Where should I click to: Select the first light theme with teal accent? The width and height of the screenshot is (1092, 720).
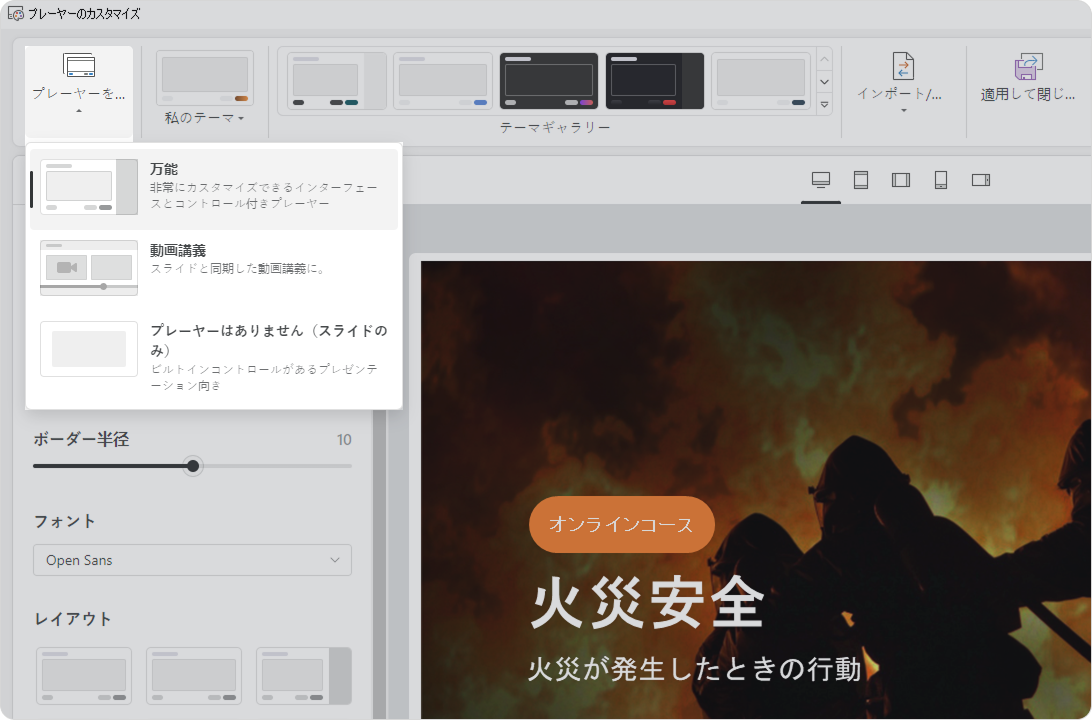click(x=336, y=81)
